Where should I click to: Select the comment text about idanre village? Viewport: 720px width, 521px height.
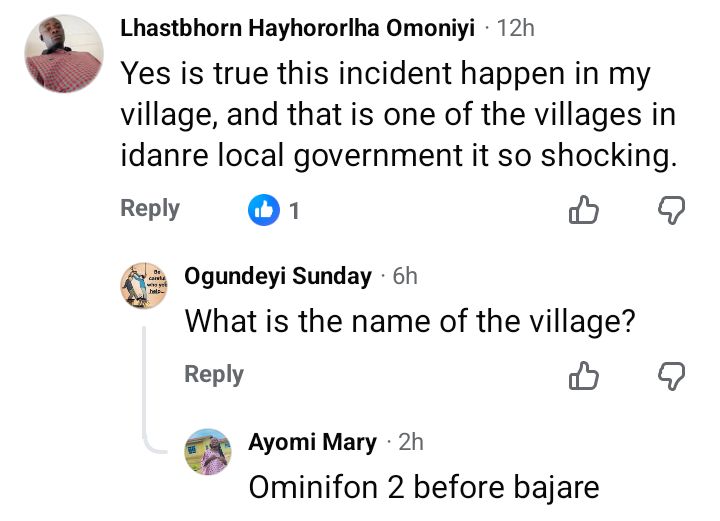[398, 115]
